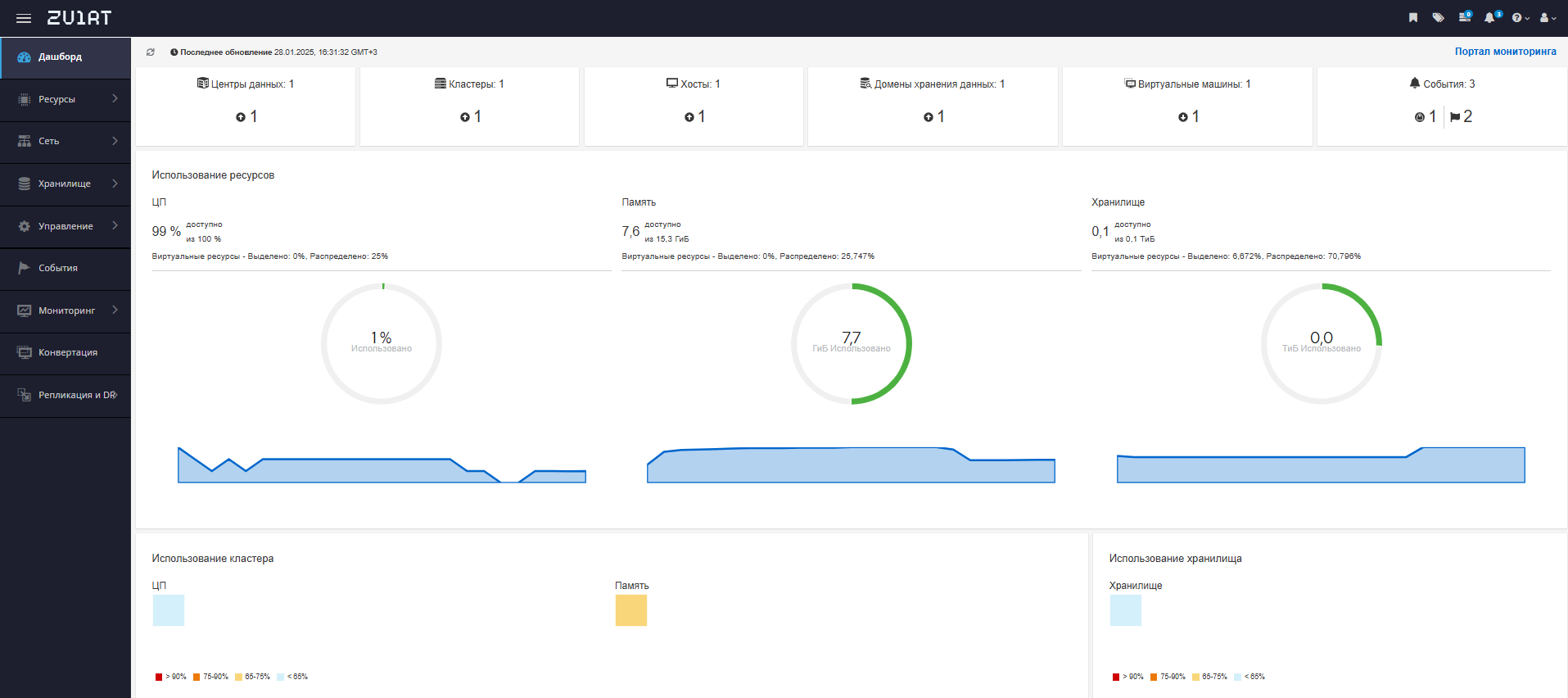Click the Мониторинг chart icon

(x=25, y=310)
